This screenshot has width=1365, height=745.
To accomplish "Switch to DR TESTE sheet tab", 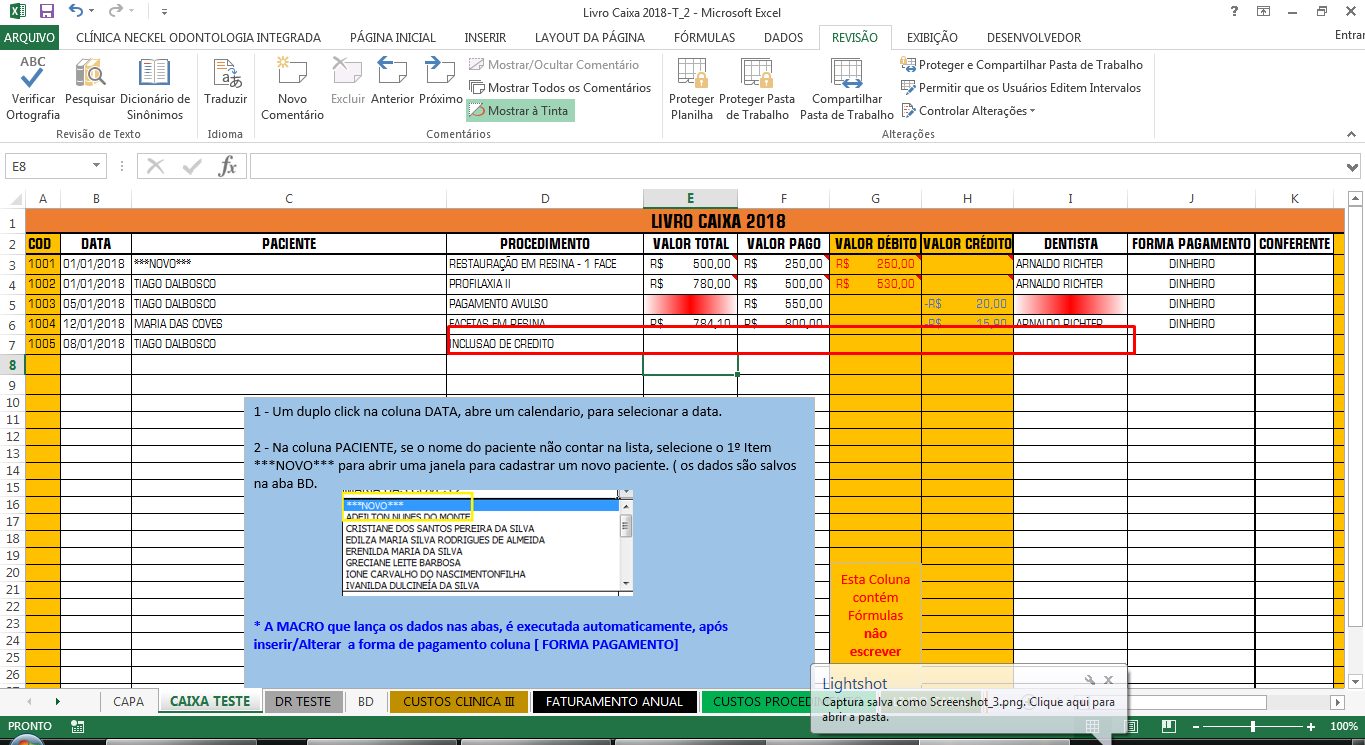I will pyautogui.click(x=302, y=701).
